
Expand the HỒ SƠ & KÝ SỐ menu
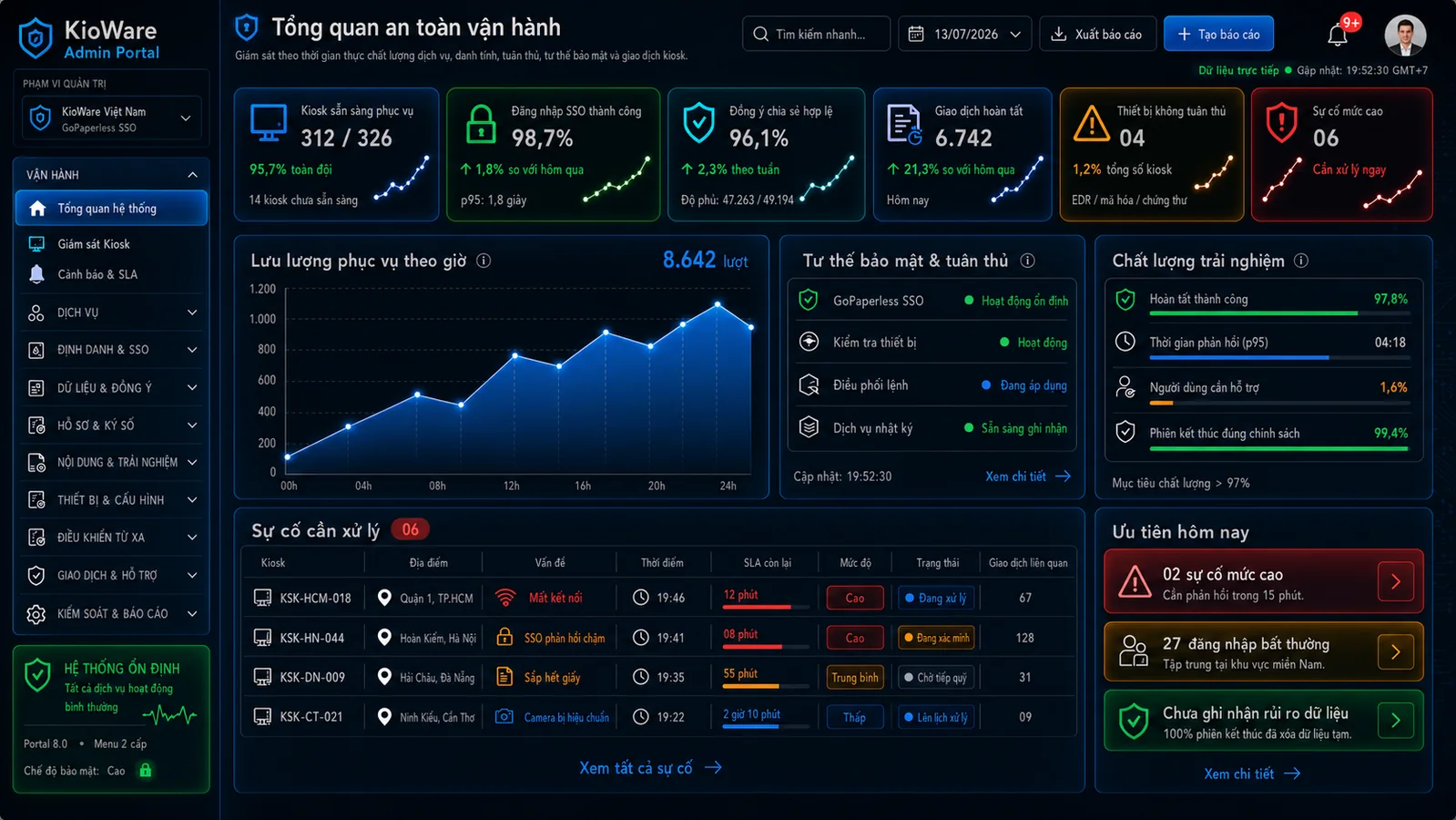click(x=111, y=425)
